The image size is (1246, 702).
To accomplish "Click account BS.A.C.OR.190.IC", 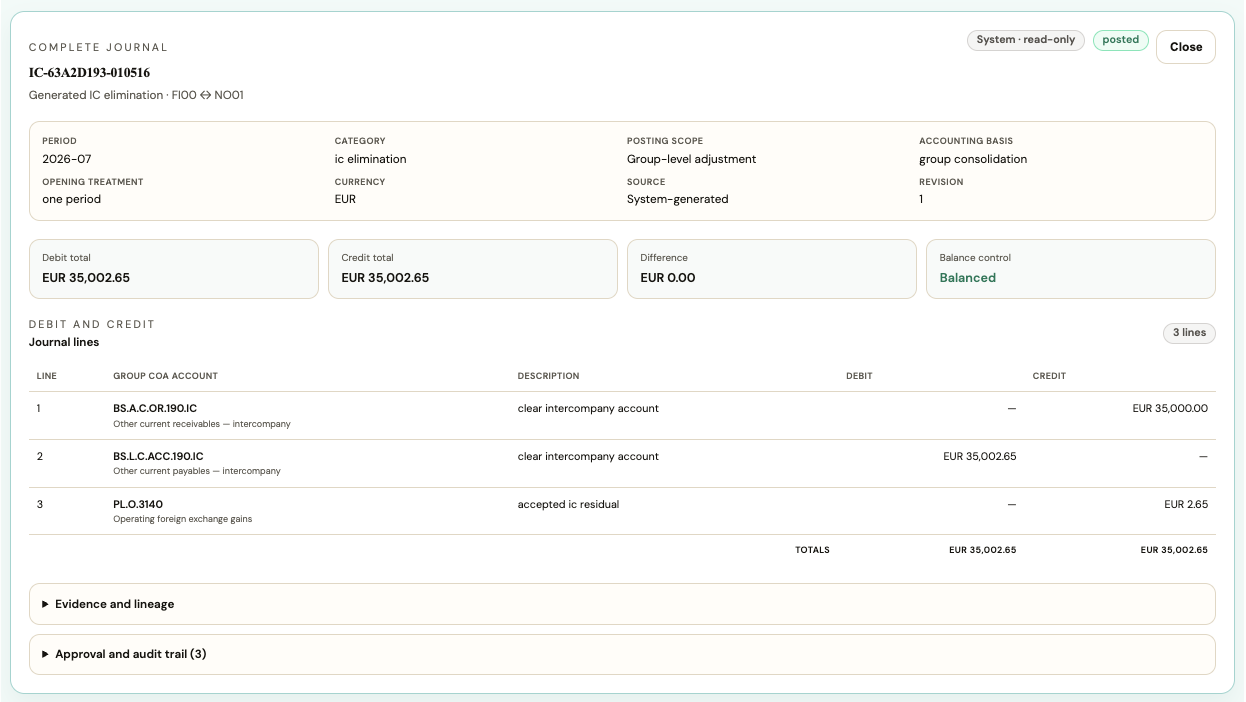I will 155,408.
